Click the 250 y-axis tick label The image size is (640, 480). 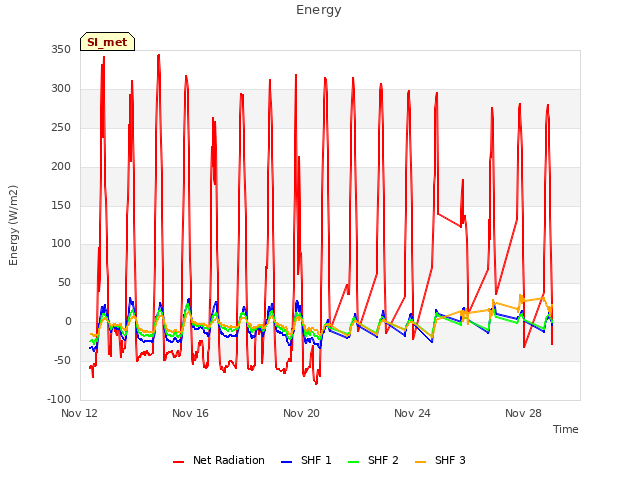tap(61, 127)
